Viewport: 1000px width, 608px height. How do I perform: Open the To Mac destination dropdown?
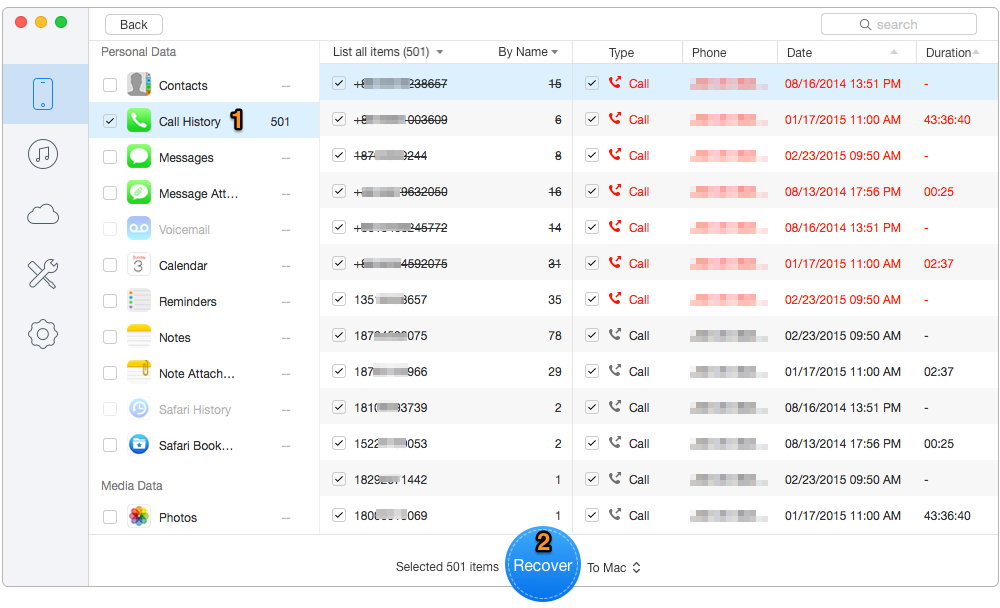coord(614,567)
